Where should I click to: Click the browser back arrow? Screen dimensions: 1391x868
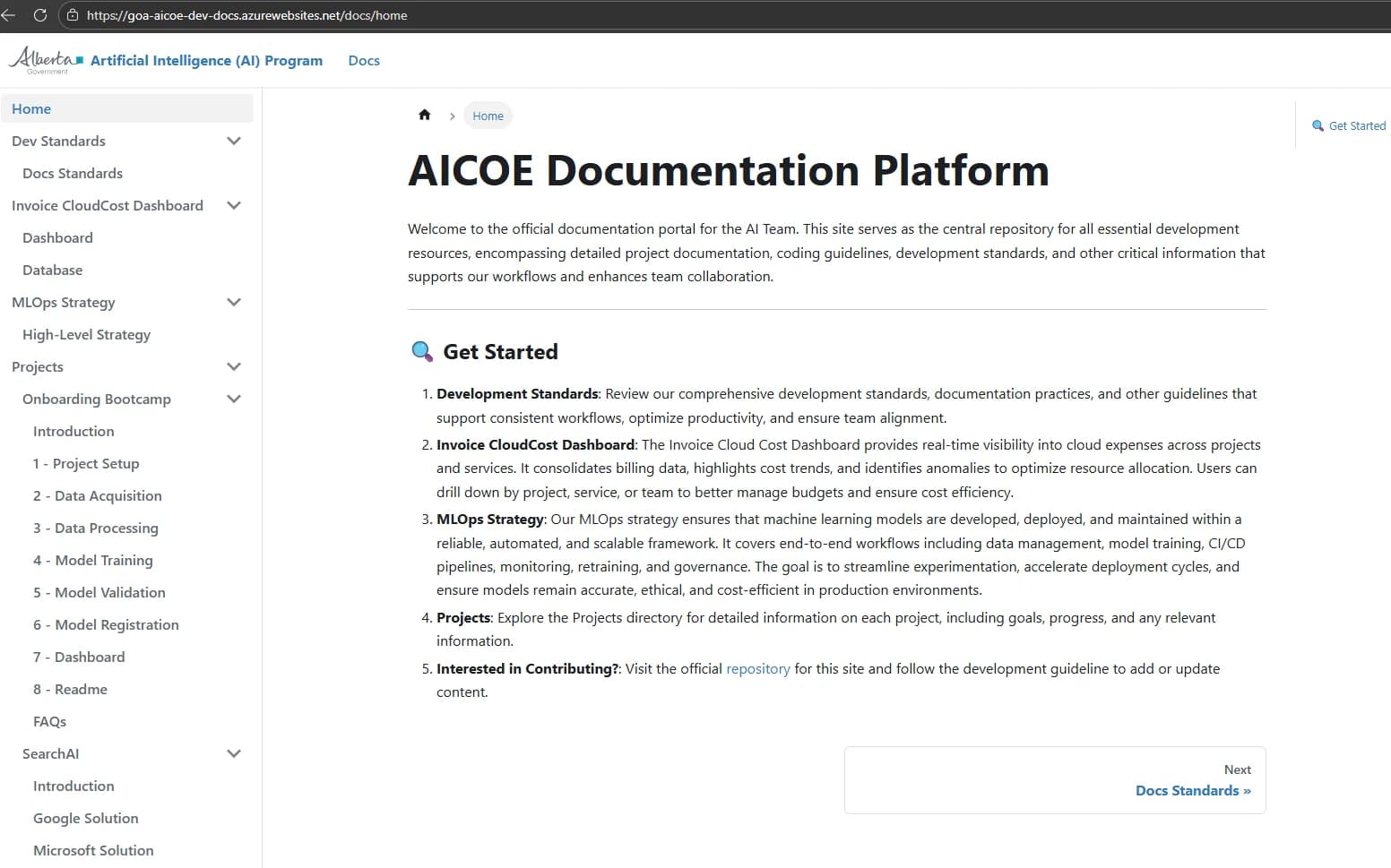click(x=10, y=14)
